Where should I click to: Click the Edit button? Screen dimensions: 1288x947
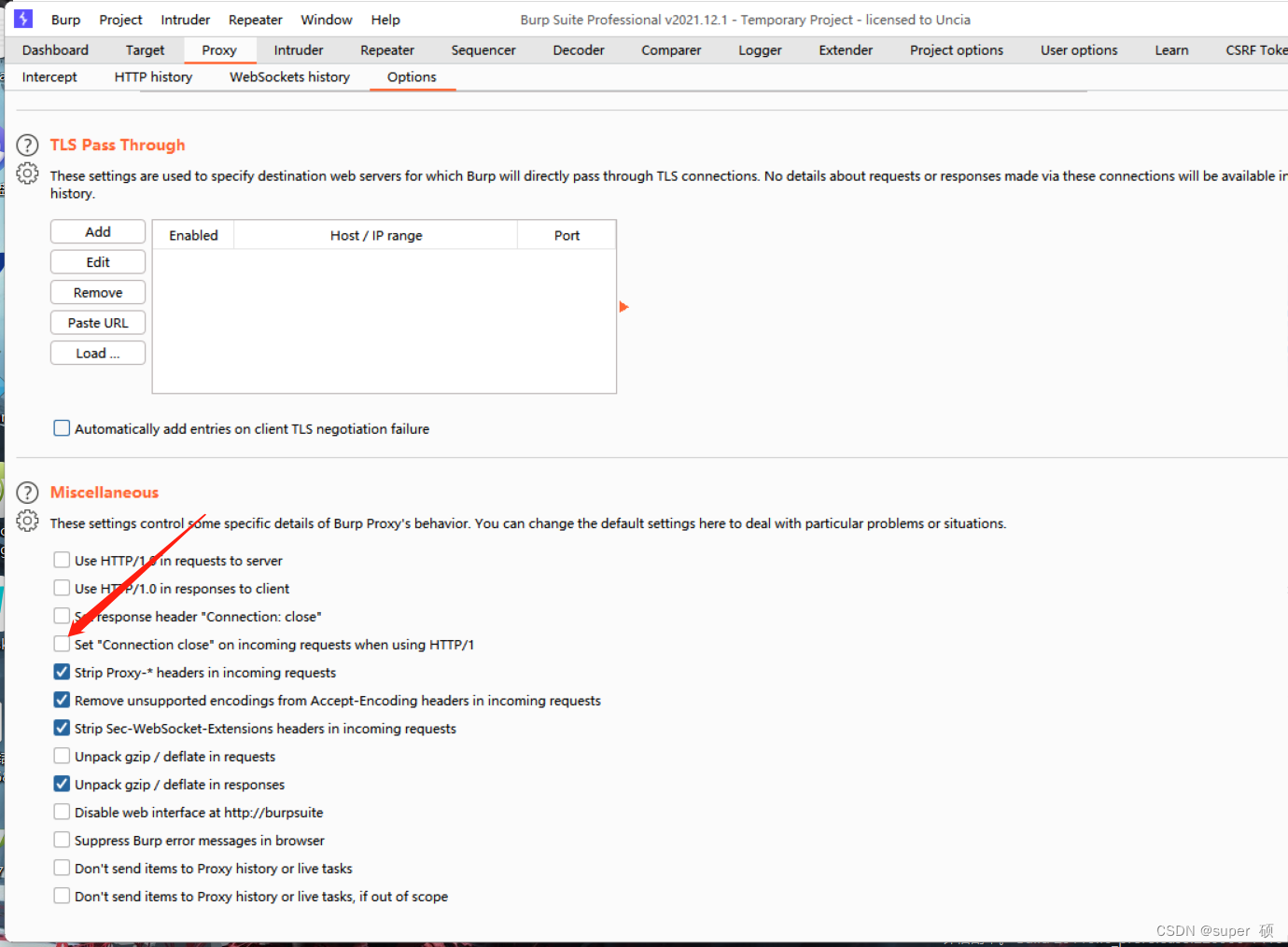tap(98, 262)
